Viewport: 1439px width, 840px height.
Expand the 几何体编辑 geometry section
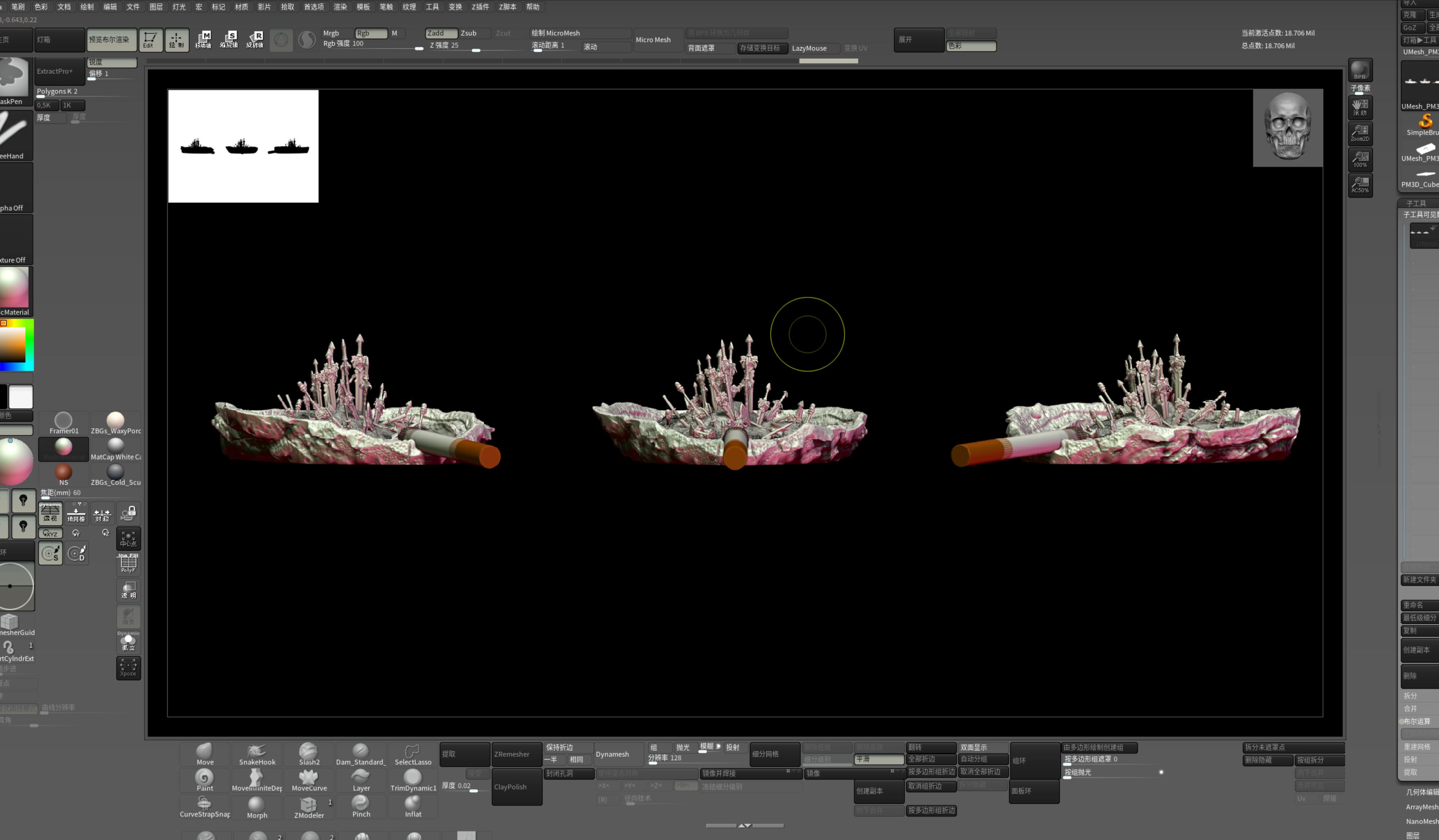[x=1422, y=792]
